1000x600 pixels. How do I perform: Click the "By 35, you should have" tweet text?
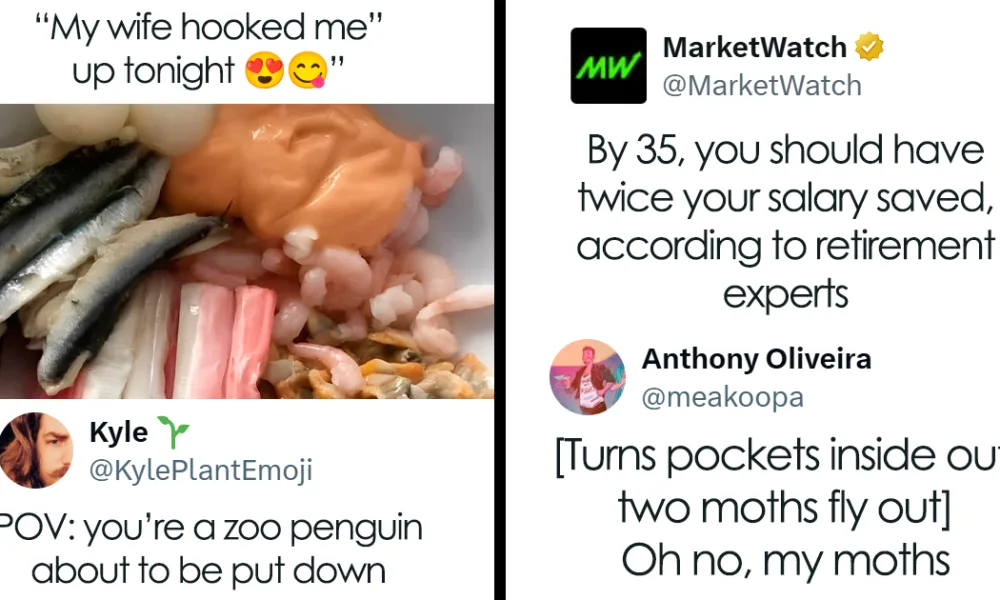click(786, 150)
